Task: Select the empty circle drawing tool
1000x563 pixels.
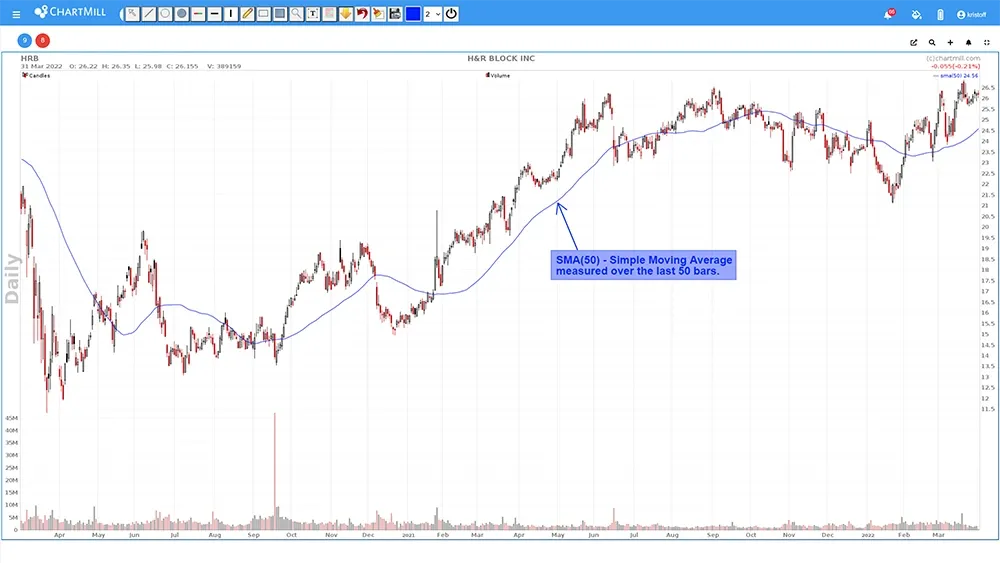Action: click(165, 13)
